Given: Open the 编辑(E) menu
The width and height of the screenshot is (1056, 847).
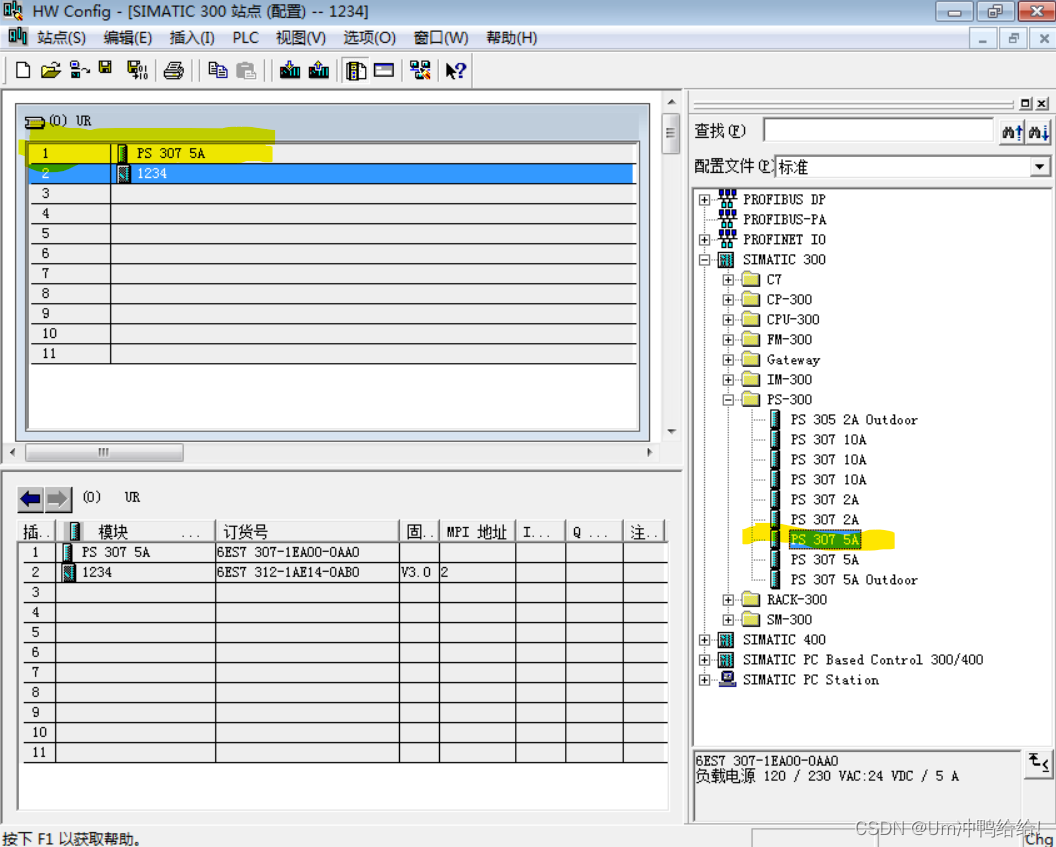Looking at the screenshot, I should [127, 38].
